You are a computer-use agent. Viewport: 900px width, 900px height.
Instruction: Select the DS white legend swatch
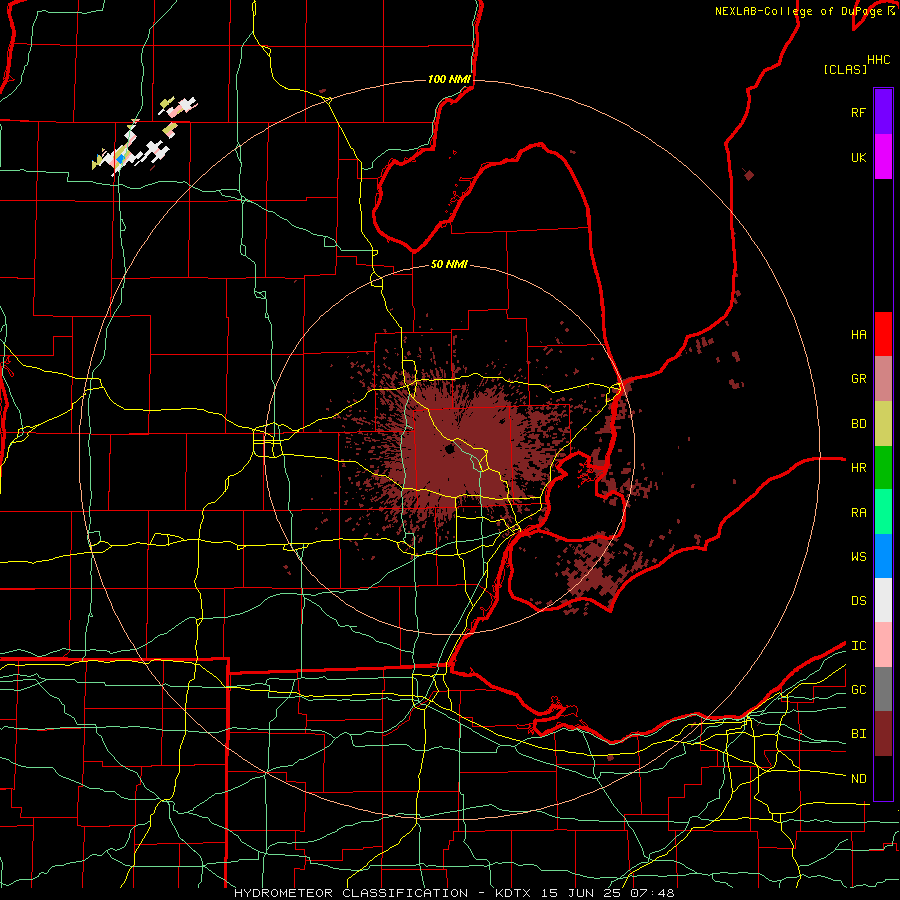[883, 600]
